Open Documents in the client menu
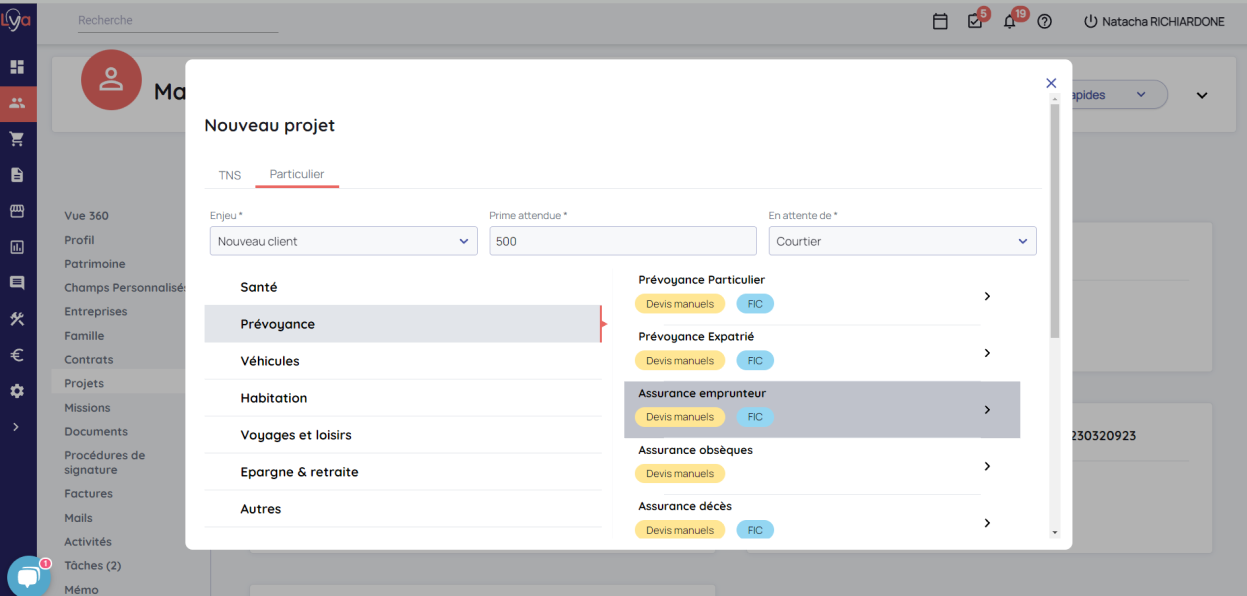The height and width of the screenshot is (596, 1247). 96,432
